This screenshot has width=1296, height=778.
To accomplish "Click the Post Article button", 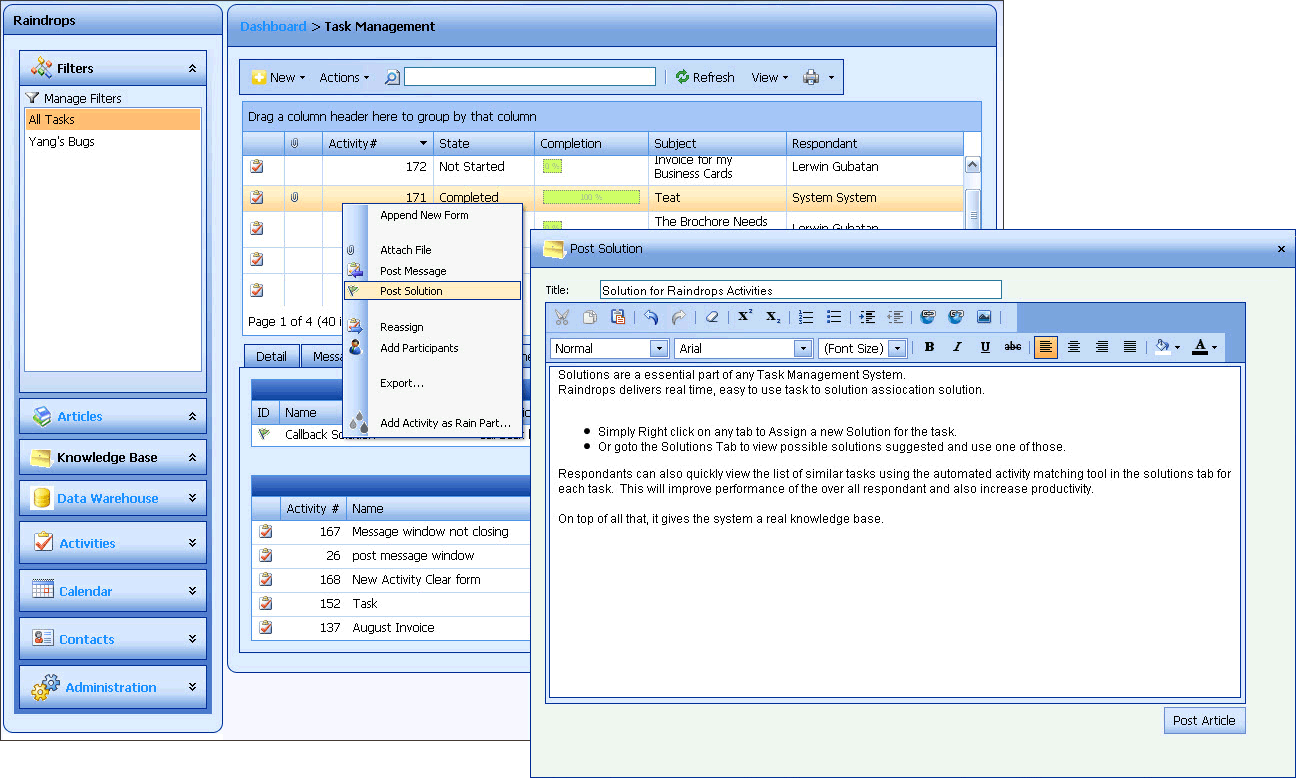I will click(1204, 720).
